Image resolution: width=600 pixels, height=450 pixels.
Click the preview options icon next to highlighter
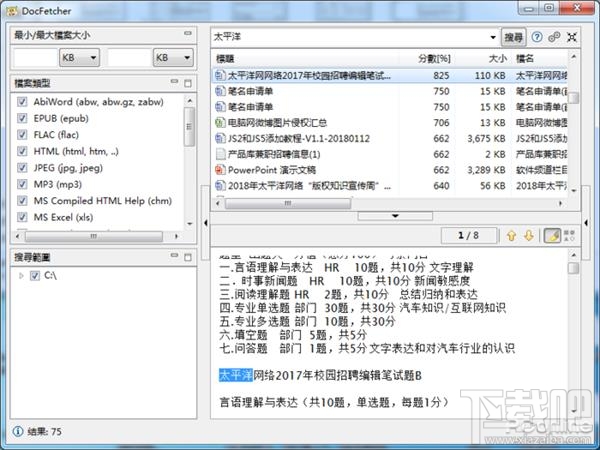click(x=569, y=236)
